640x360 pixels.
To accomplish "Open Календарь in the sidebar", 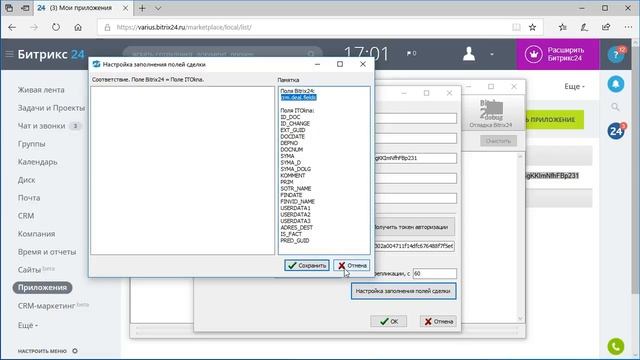I will [x=38, y=162].
